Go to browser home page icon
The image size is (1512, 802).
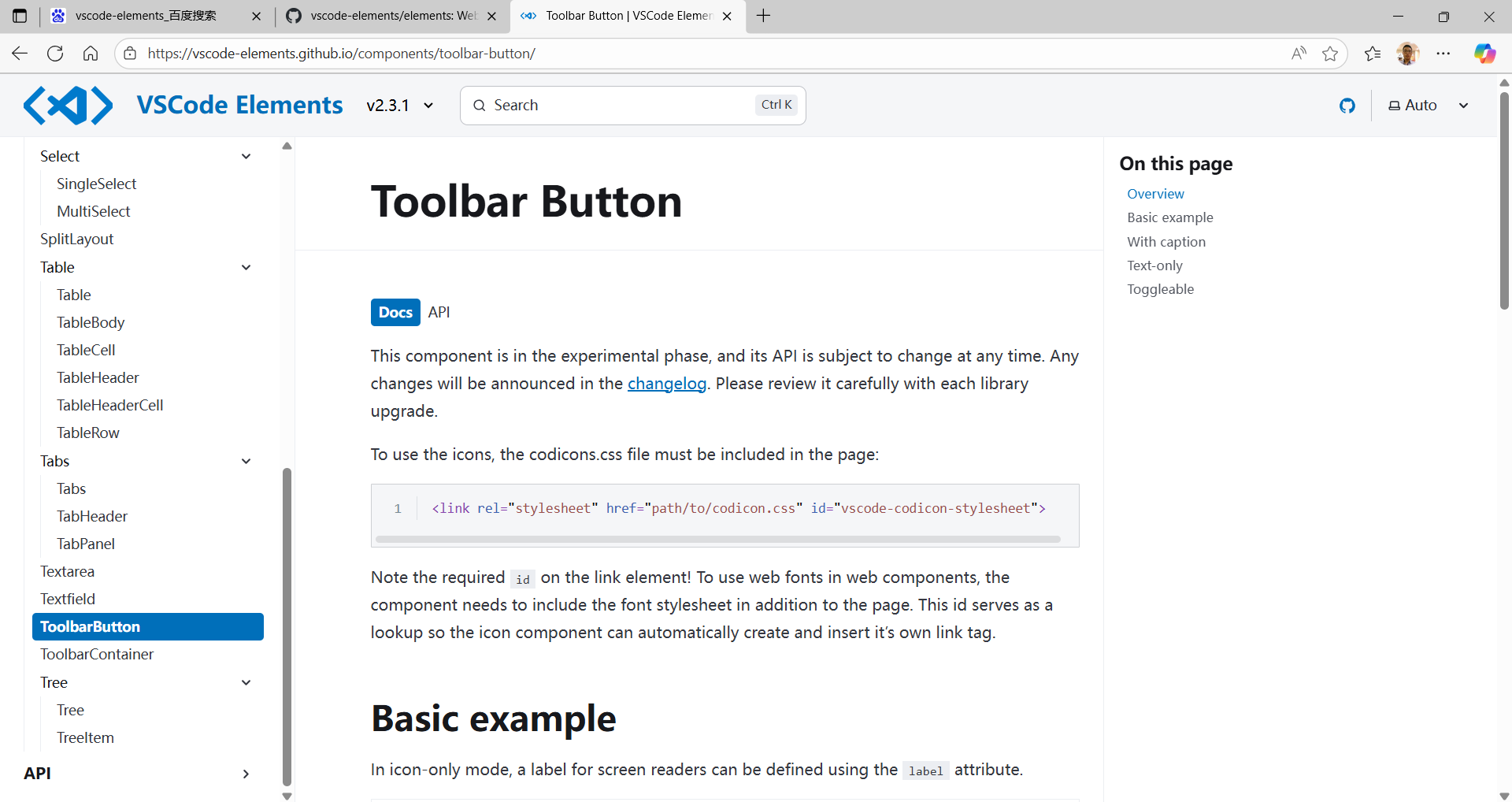[x=91, y=54]
